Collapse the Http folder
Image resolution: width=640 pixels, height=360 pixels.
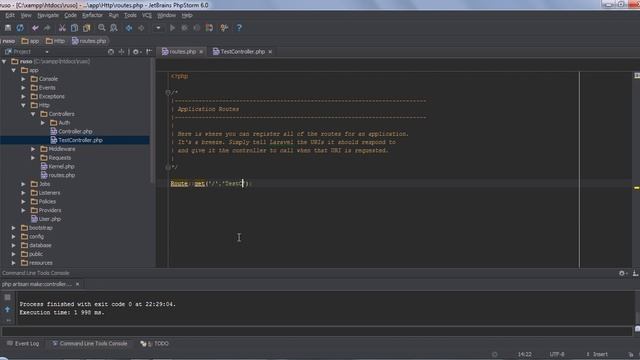click(24, 105)
